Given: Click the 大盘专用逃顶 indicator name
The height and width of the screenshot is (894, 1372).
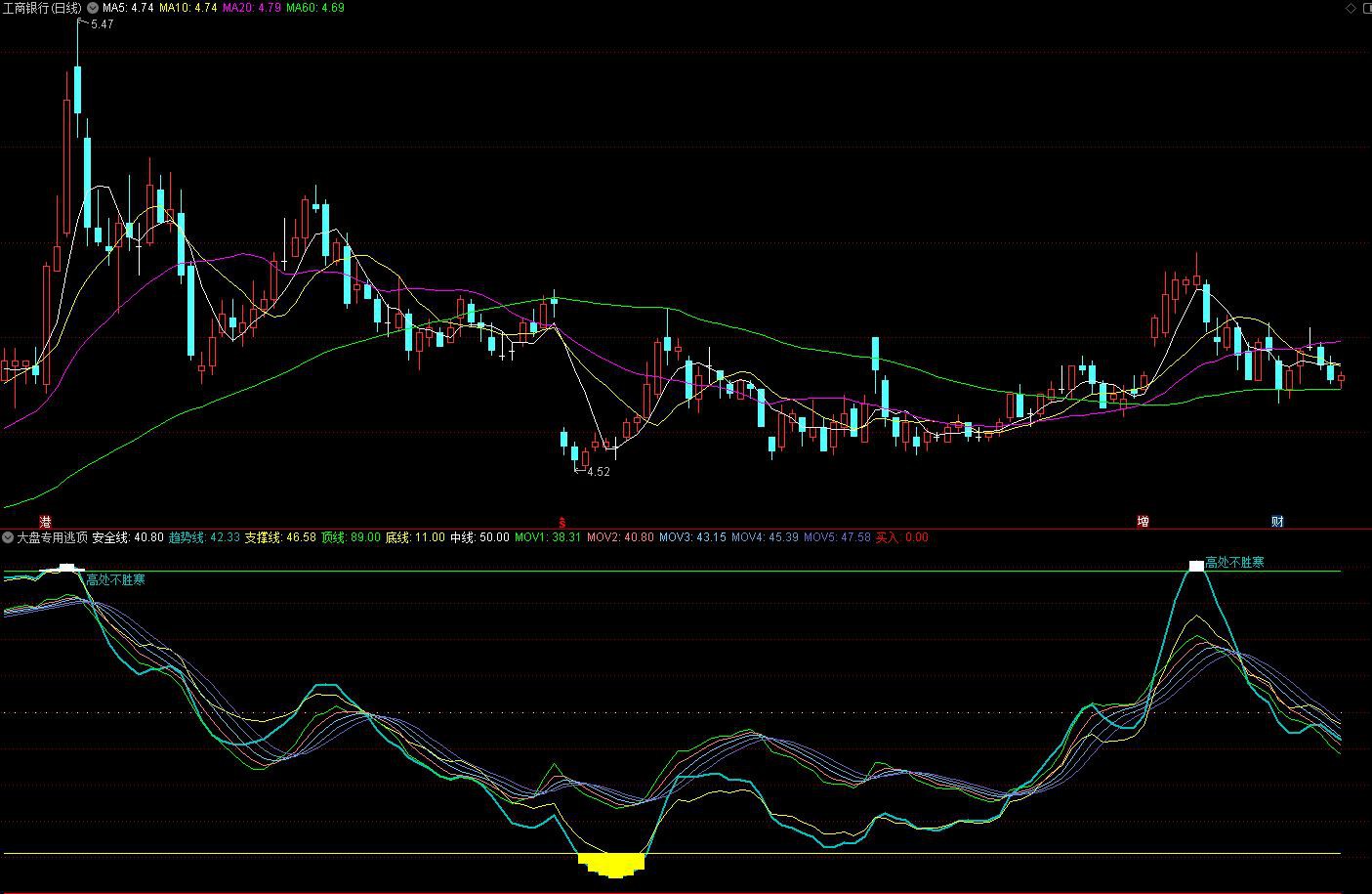Looking at the screenshot, I should tap(52, 537).
